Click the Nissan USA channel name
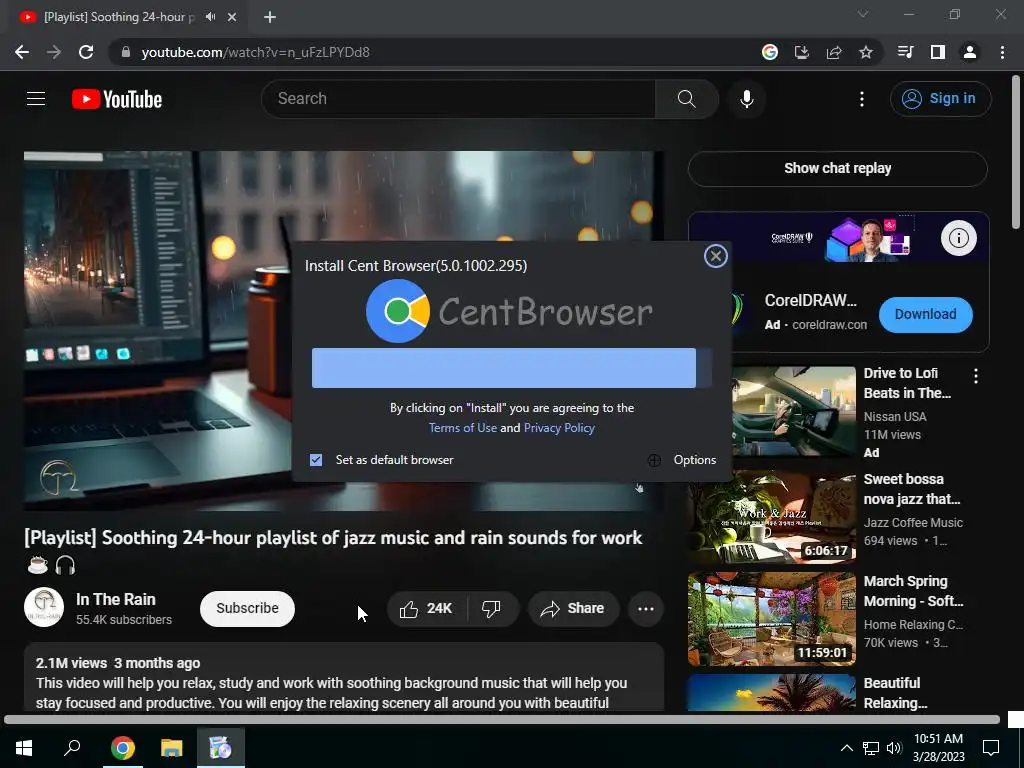This screenshot has width=1024, height=768. click(895, 417)
